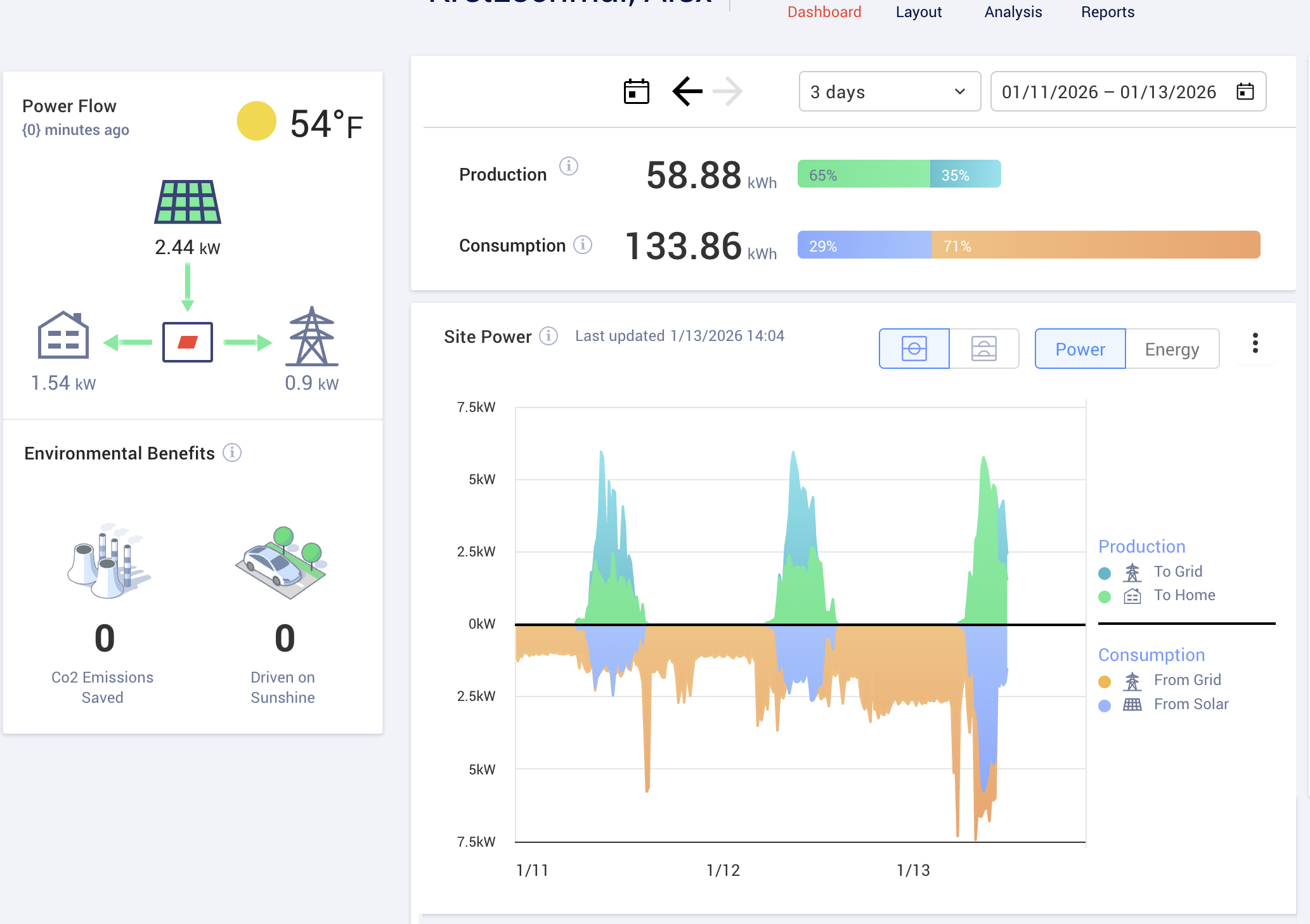The width and height of the screenshot is (1310, 924).
Task: Click the Production info icon
Action: (568, 166)
